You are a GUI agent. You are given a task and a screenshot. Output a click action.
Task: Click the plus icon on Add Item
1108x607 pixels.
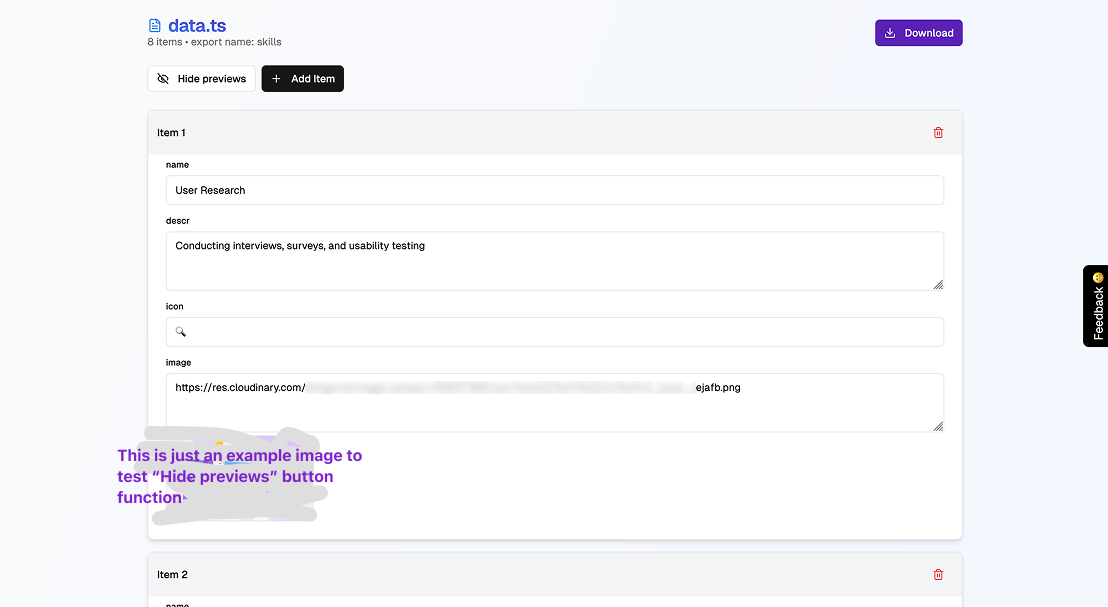click(274, 78)
